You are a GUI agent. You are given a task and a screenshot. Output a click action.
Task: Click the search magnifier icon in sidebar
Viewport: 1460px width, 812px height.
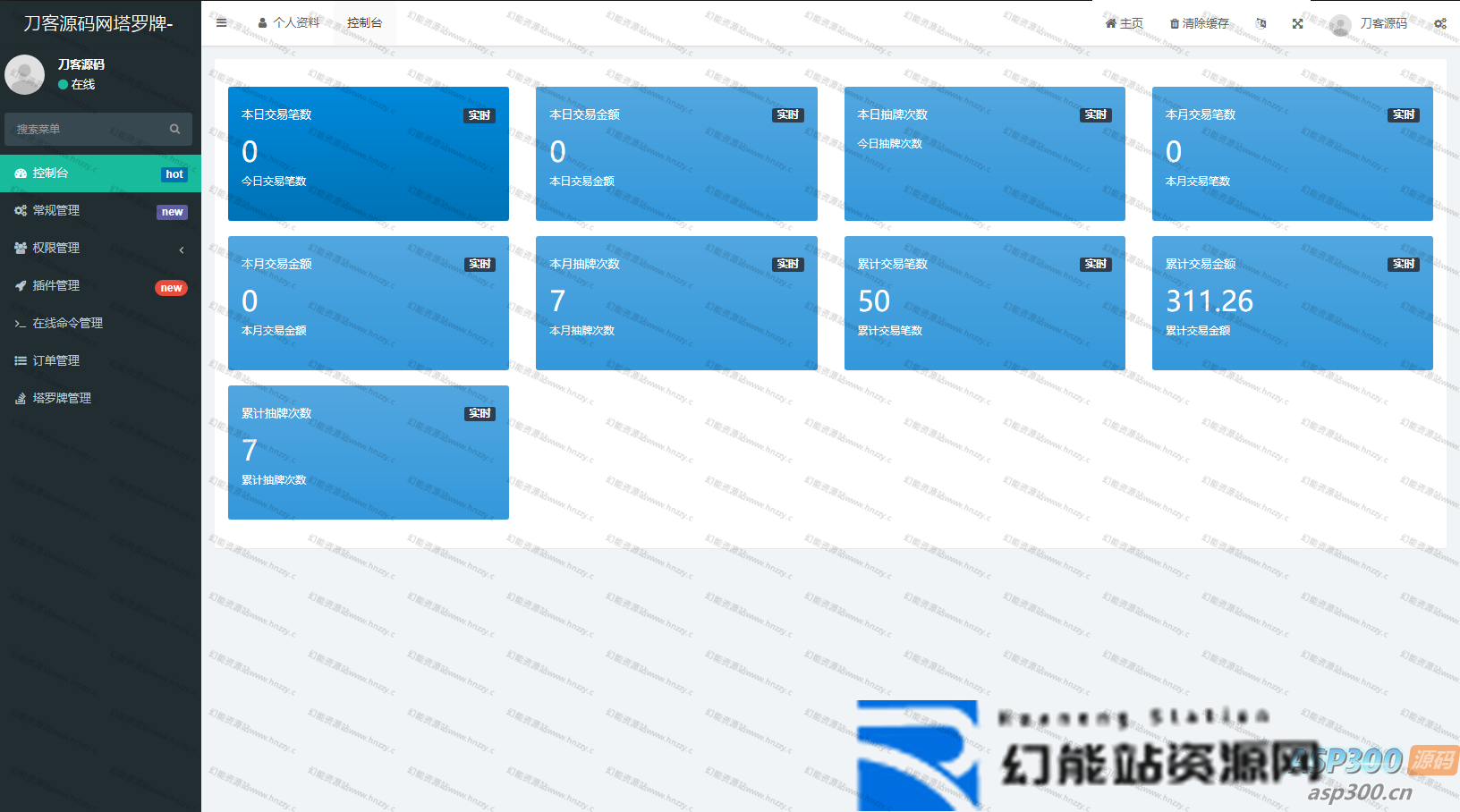click(x=174, y=129)
